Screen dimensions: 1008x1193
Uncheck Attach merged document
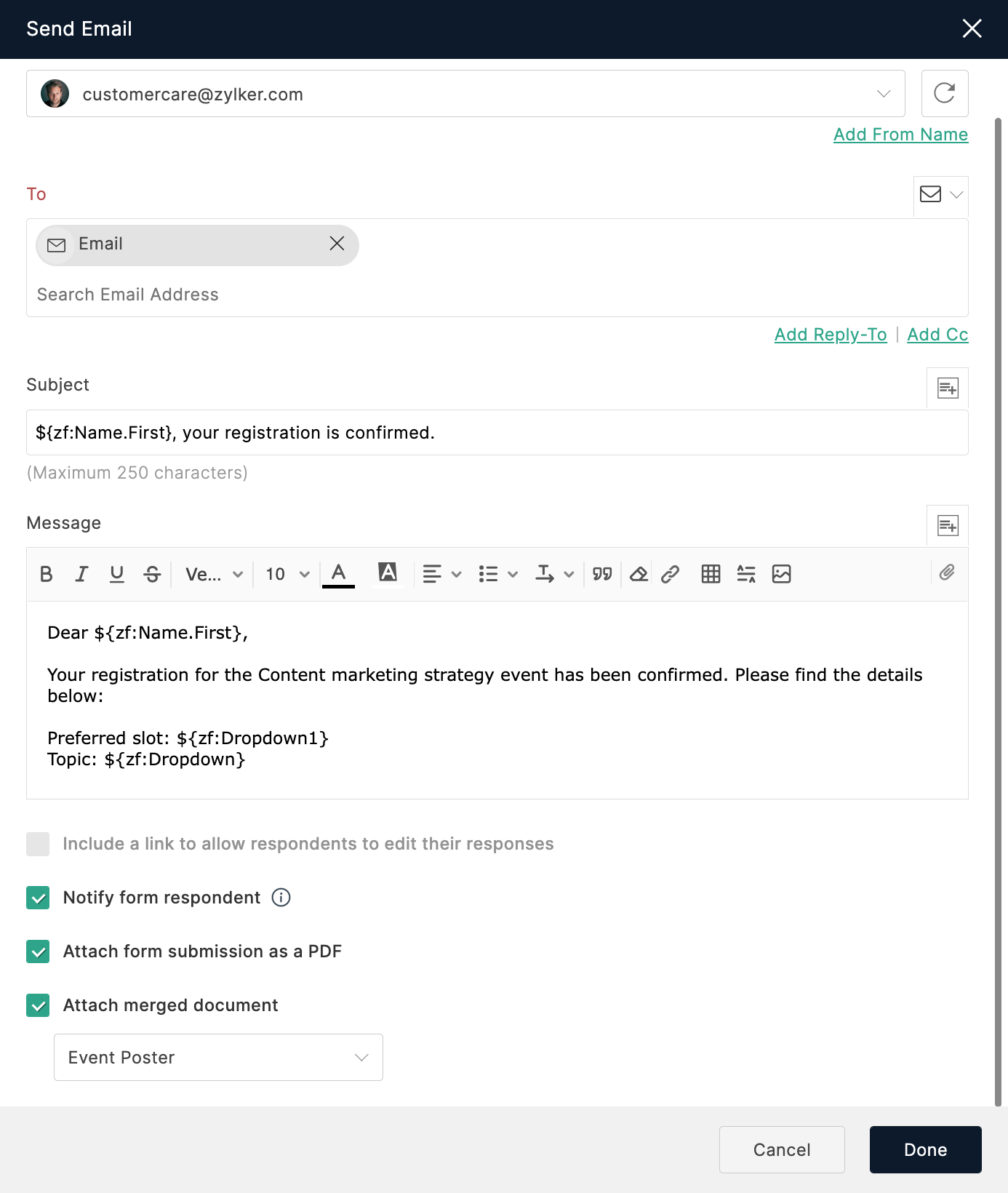(x=38, y=1005)
